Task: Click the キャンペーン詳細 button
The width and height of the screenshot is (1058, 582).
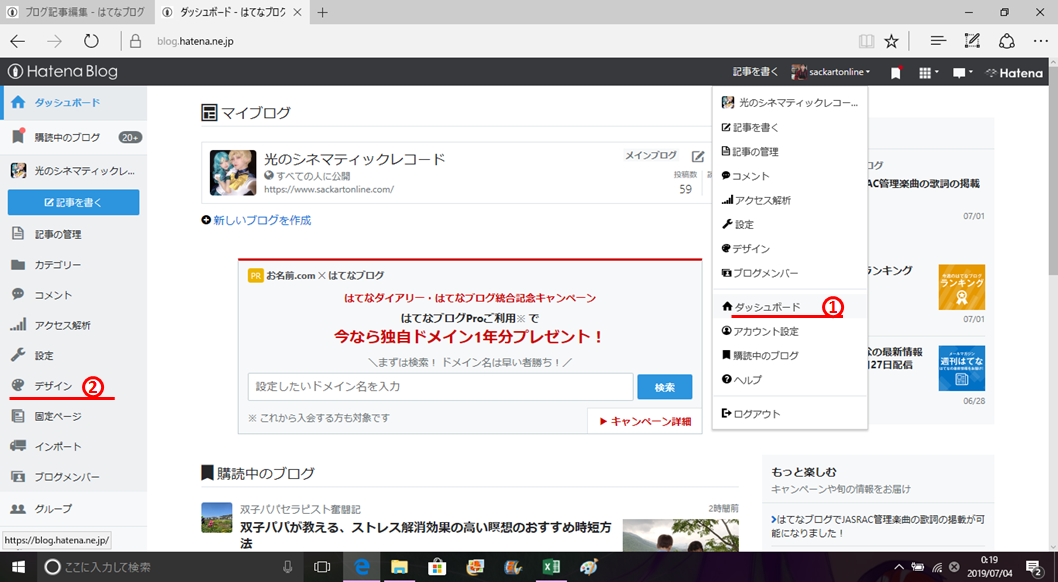Action: coord(645,421)
